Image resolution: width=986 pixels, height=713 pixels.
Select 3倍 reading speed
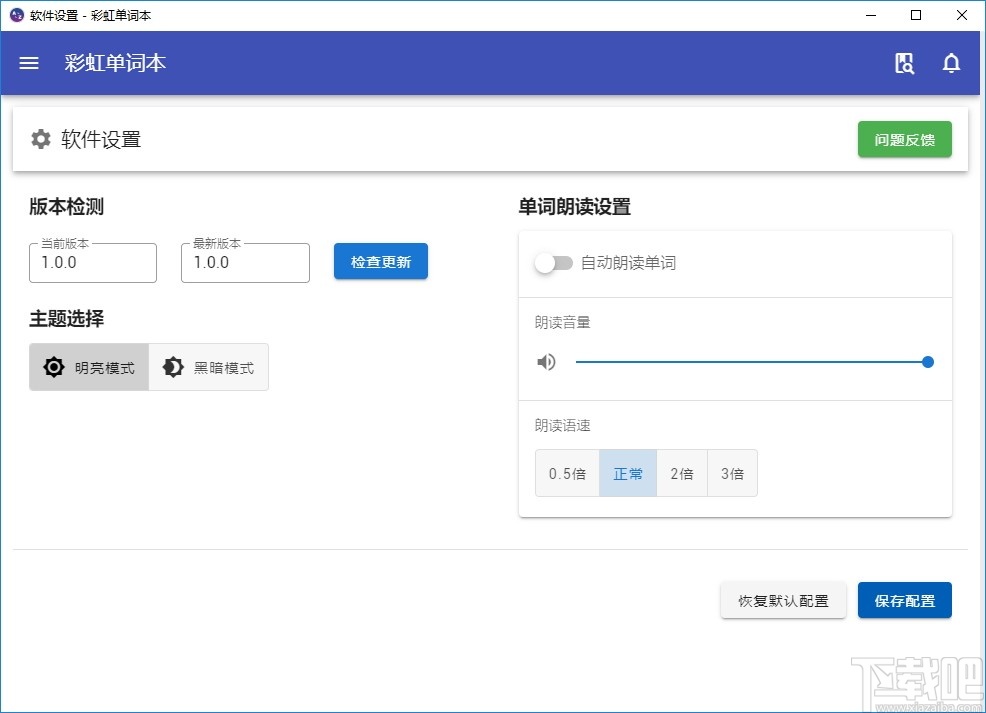point(732,473)
